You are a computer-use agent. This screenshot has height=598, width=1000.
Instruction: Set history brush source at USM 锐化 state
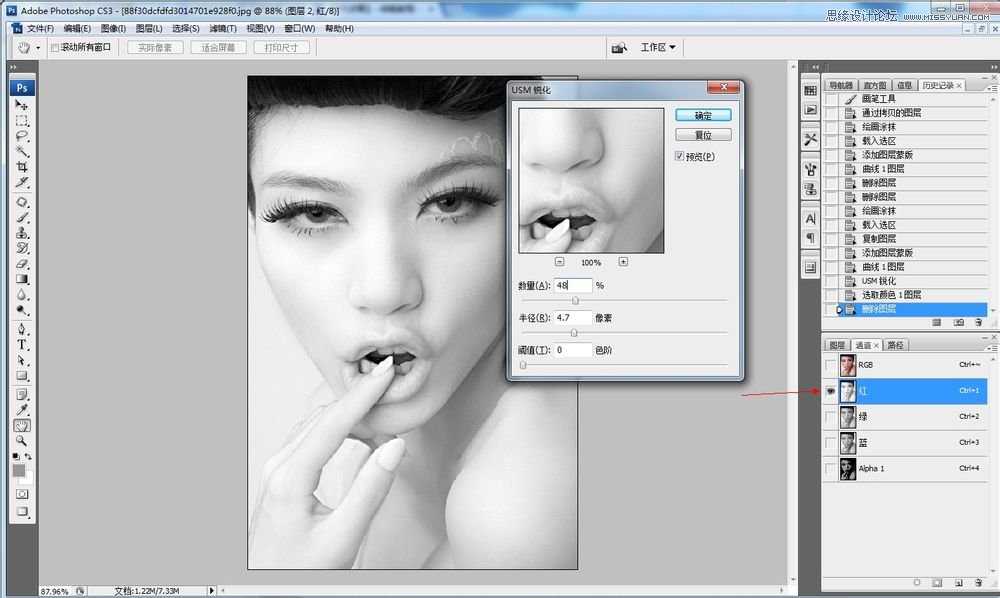pos(831,281)
